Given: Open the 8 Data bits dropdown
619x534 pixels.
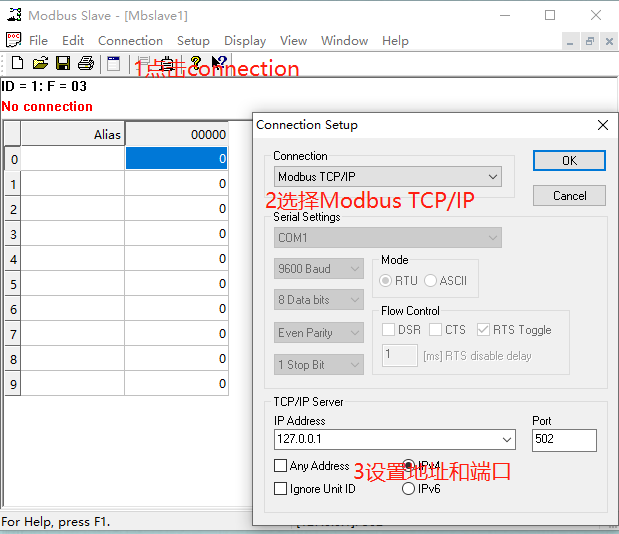Looking at the screenshot, I should point(319,300).
